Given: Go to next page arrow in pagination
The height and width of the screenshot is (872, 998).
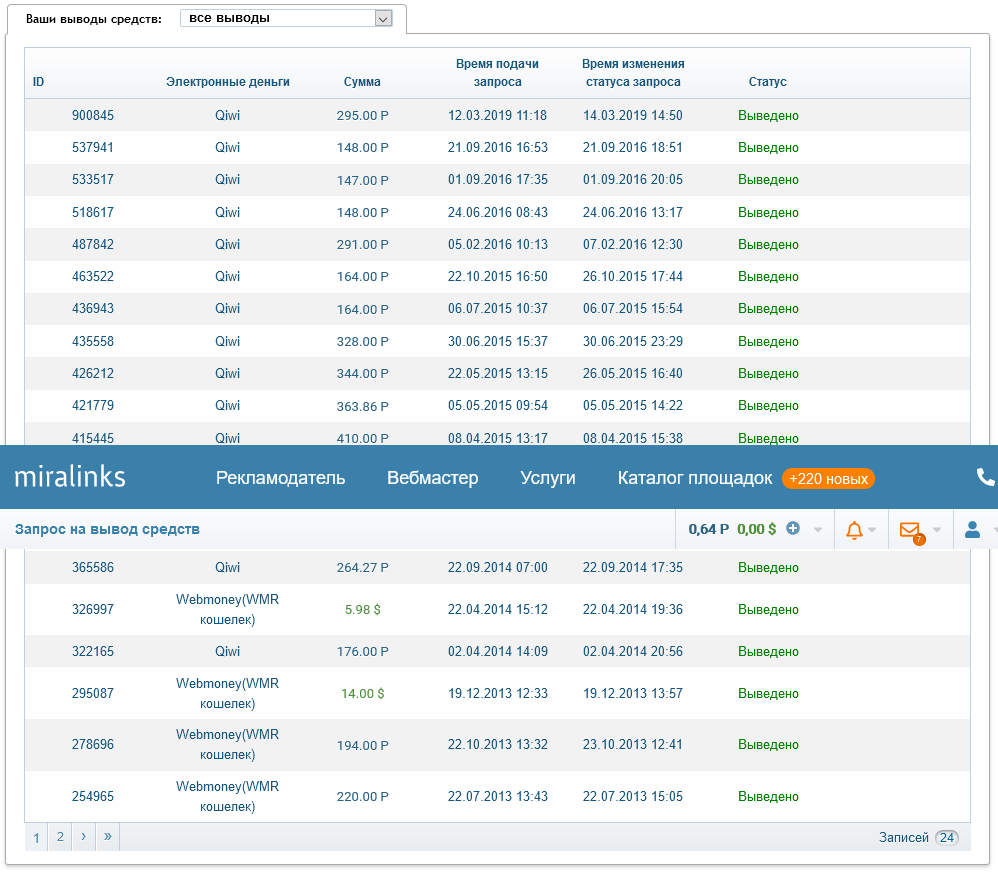Looking at the screenshot, I should [x=84, y=837].
